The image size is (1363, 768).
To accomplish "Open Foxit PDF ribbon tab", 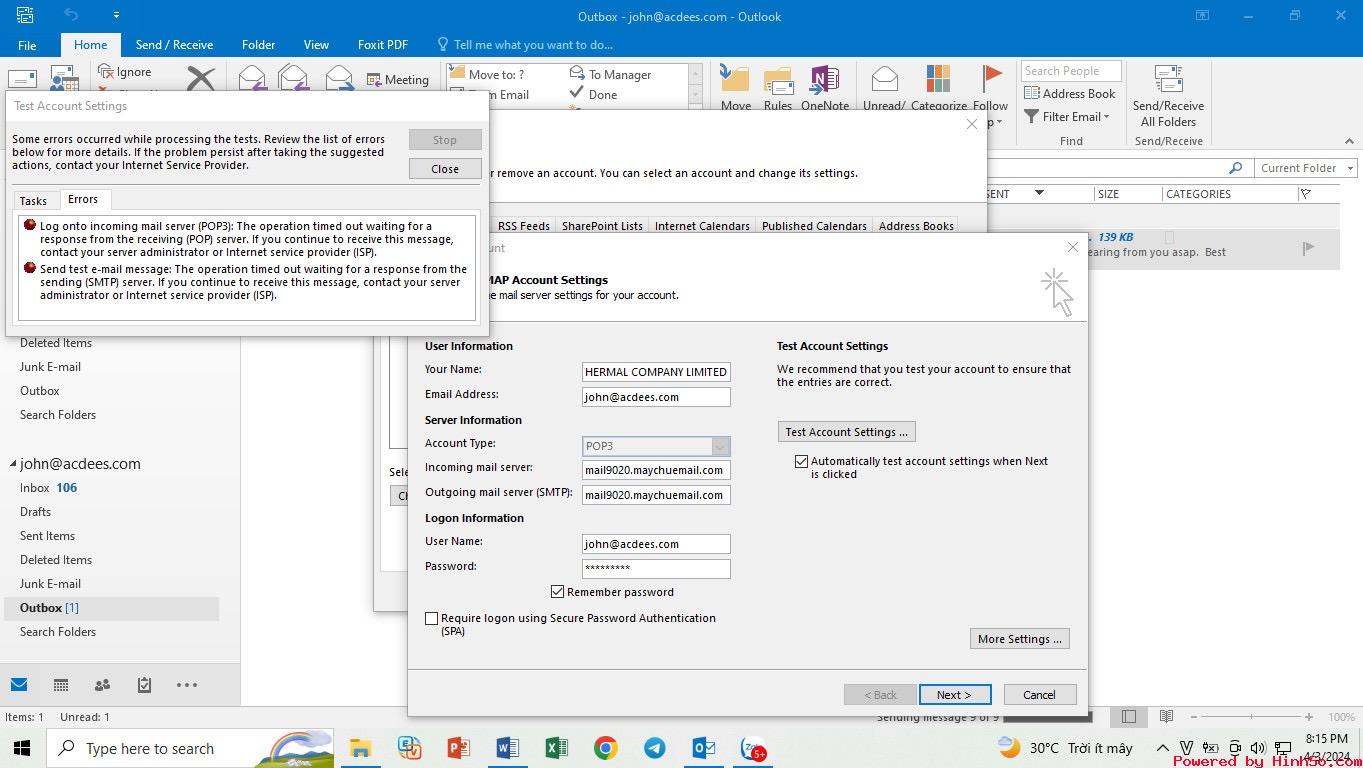I will [x=383, y=45].
